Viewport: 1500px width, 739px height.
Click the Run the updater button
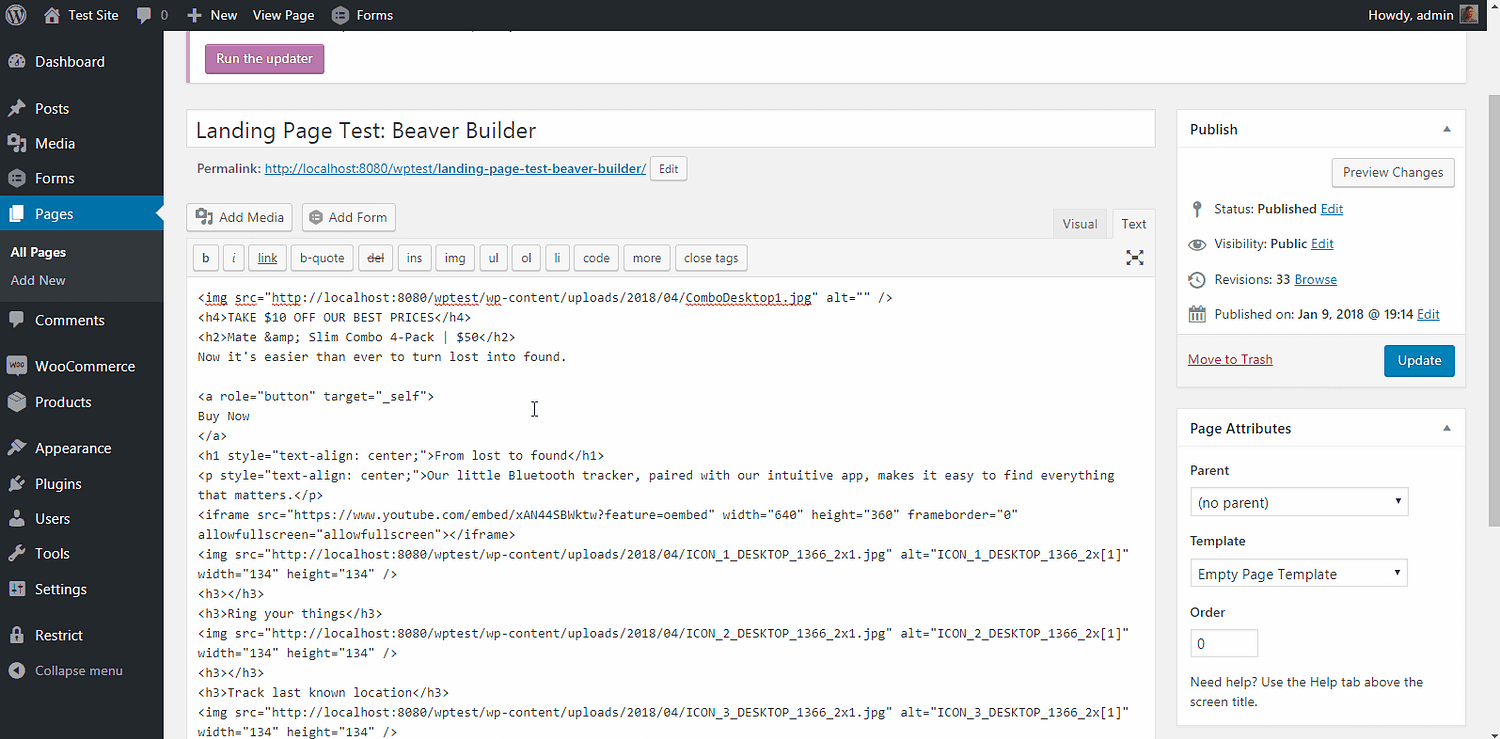[x=264, y=58]
